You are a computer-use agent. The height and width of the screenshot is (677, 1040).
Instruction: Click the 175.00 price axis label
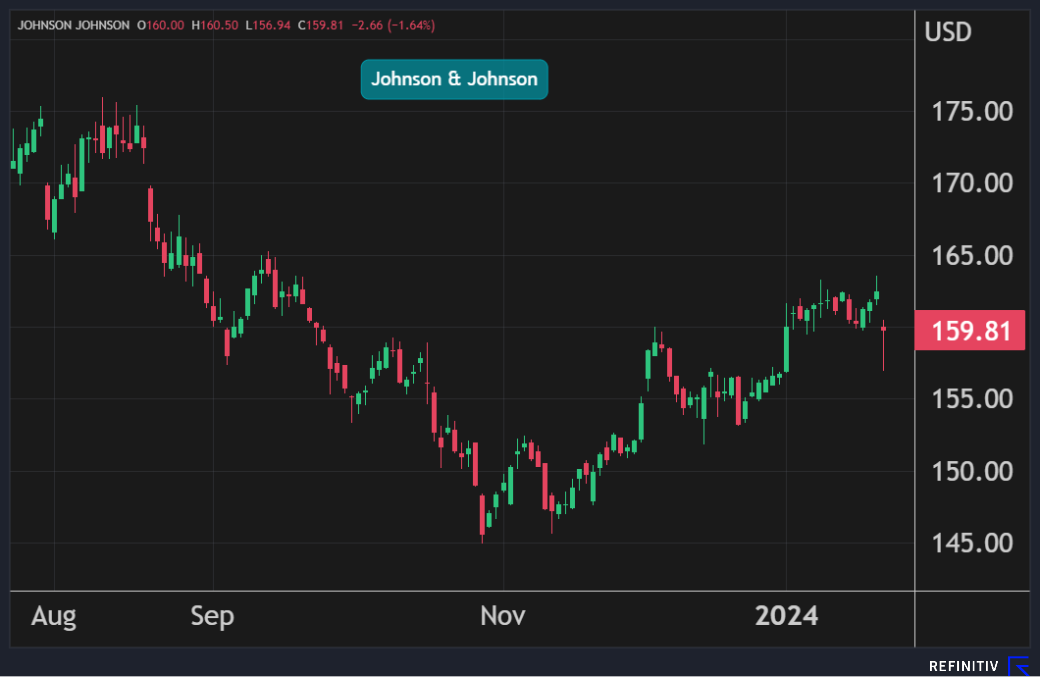[970, 111]
